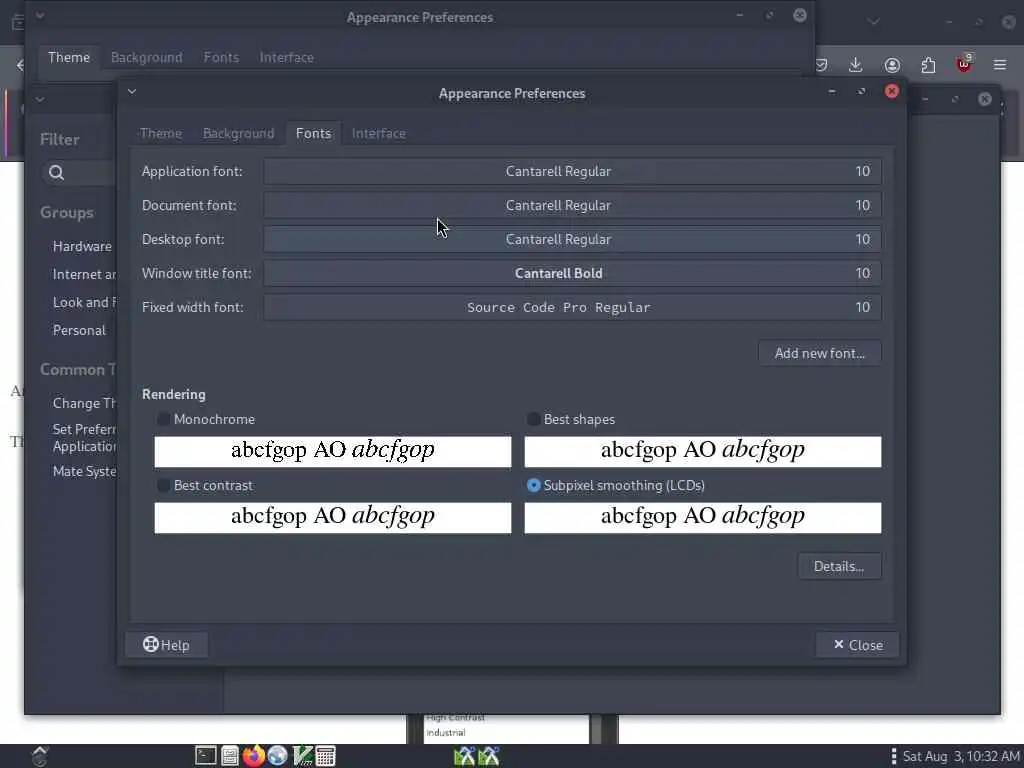Select Theme tab in rear Appearance window
Screen dimensions: 1024x768
pyautogui.click(x=69, y=57)
